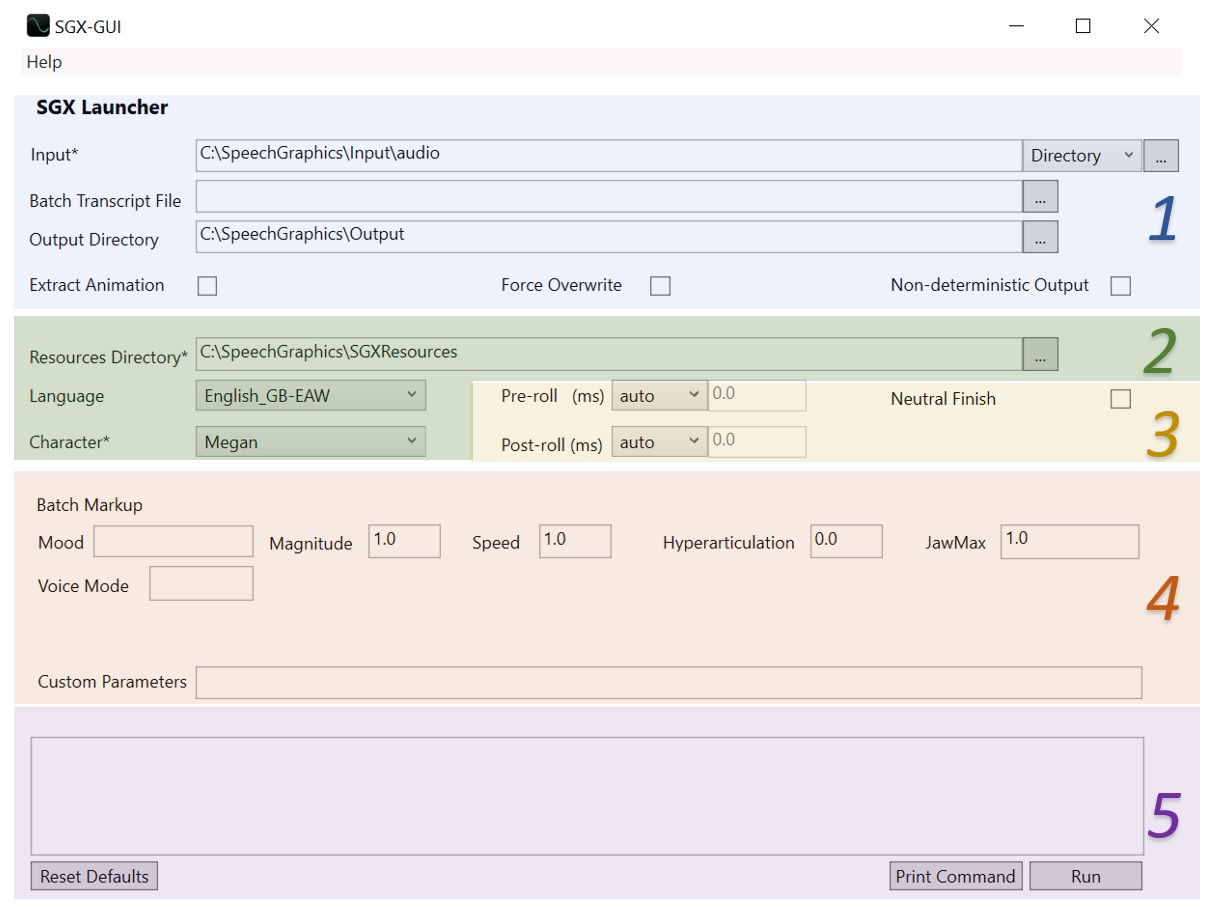The height and width of the screenshot is (910, 1211).
Task: Enable the Extract Animation checkbox
Action: pos(207,286)
